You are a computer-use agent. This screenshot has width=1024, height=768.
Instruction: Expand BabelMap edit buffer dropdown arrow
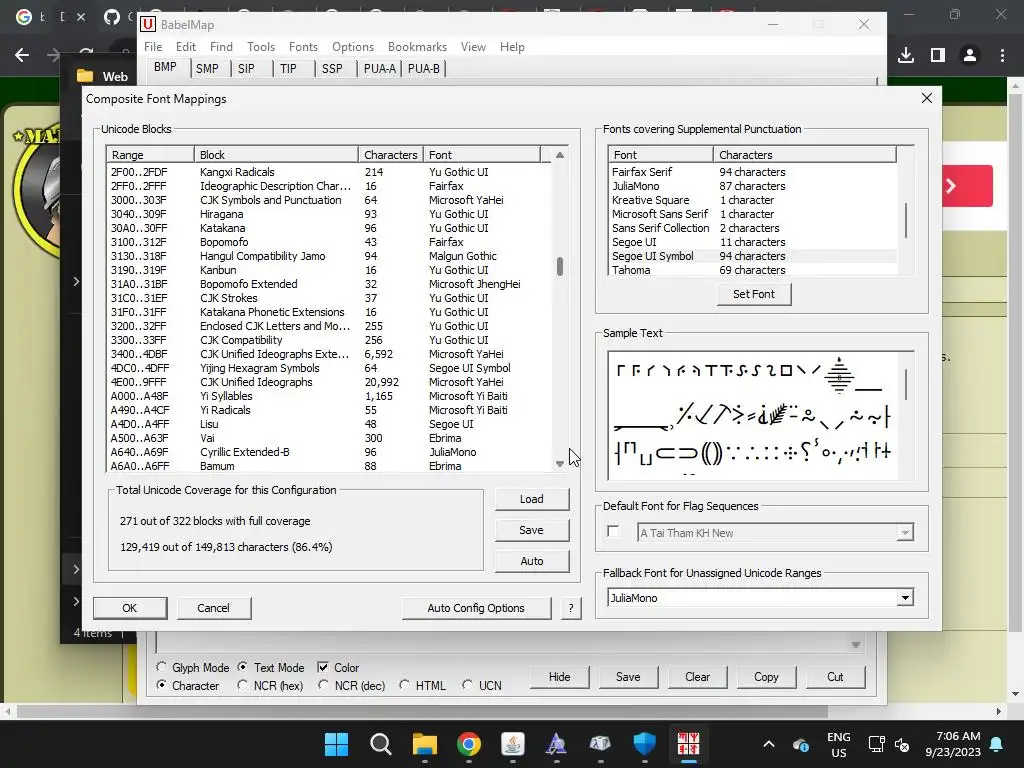[856, 645]
